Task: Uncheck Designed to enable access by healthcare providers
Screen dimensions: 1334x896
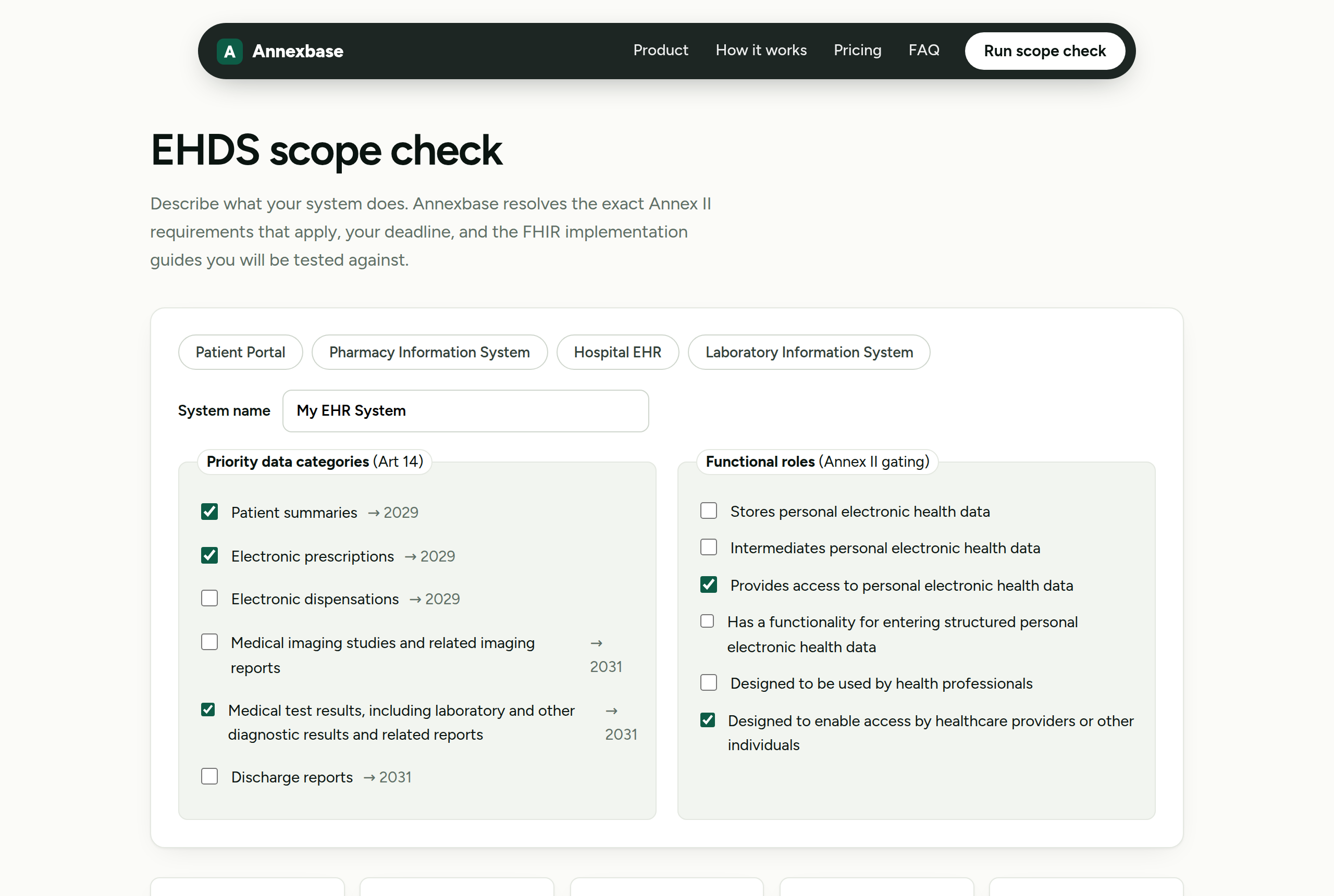Action: click(708, 720)
